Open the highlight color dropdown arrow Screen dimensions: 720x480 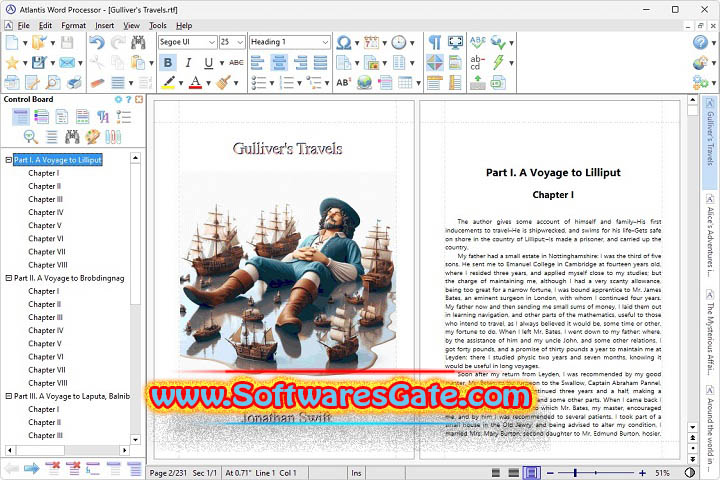(181, 83)
